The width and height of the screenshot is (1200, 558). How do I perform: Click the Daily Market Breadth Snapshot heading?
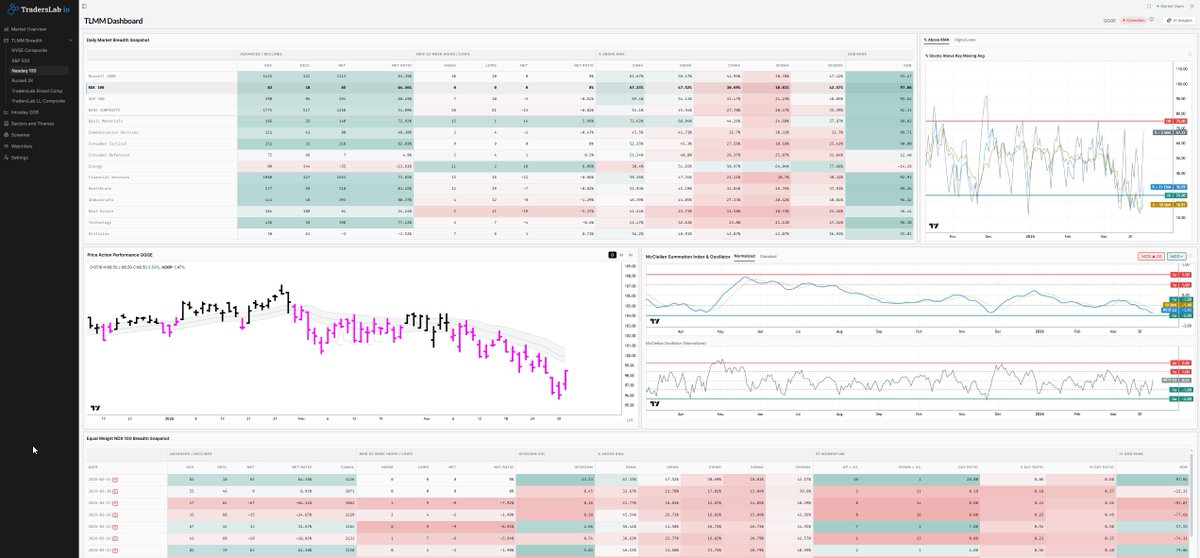tap(119, 40)
